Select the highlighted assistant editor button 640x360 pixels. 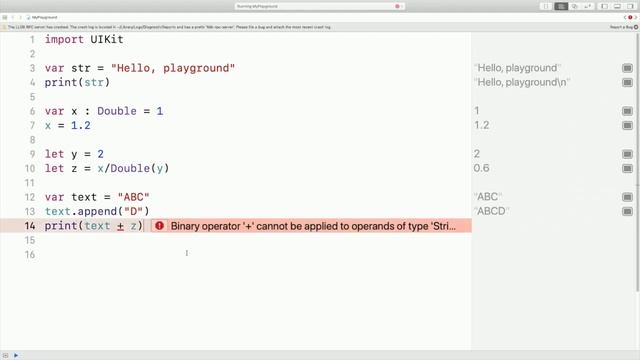(561, 6)
